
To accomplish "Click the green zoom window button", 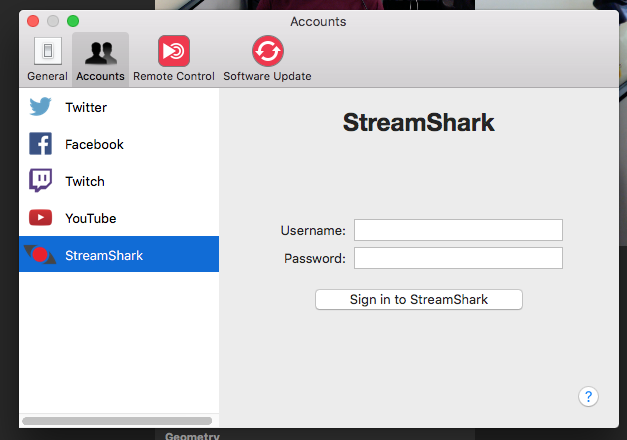I will pyautogui.click(x=73, y=21).
